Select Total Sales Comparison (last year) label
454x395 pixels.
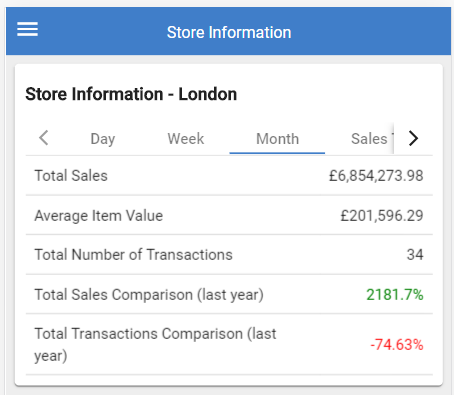pyautogui.click(x=149, y=295)
